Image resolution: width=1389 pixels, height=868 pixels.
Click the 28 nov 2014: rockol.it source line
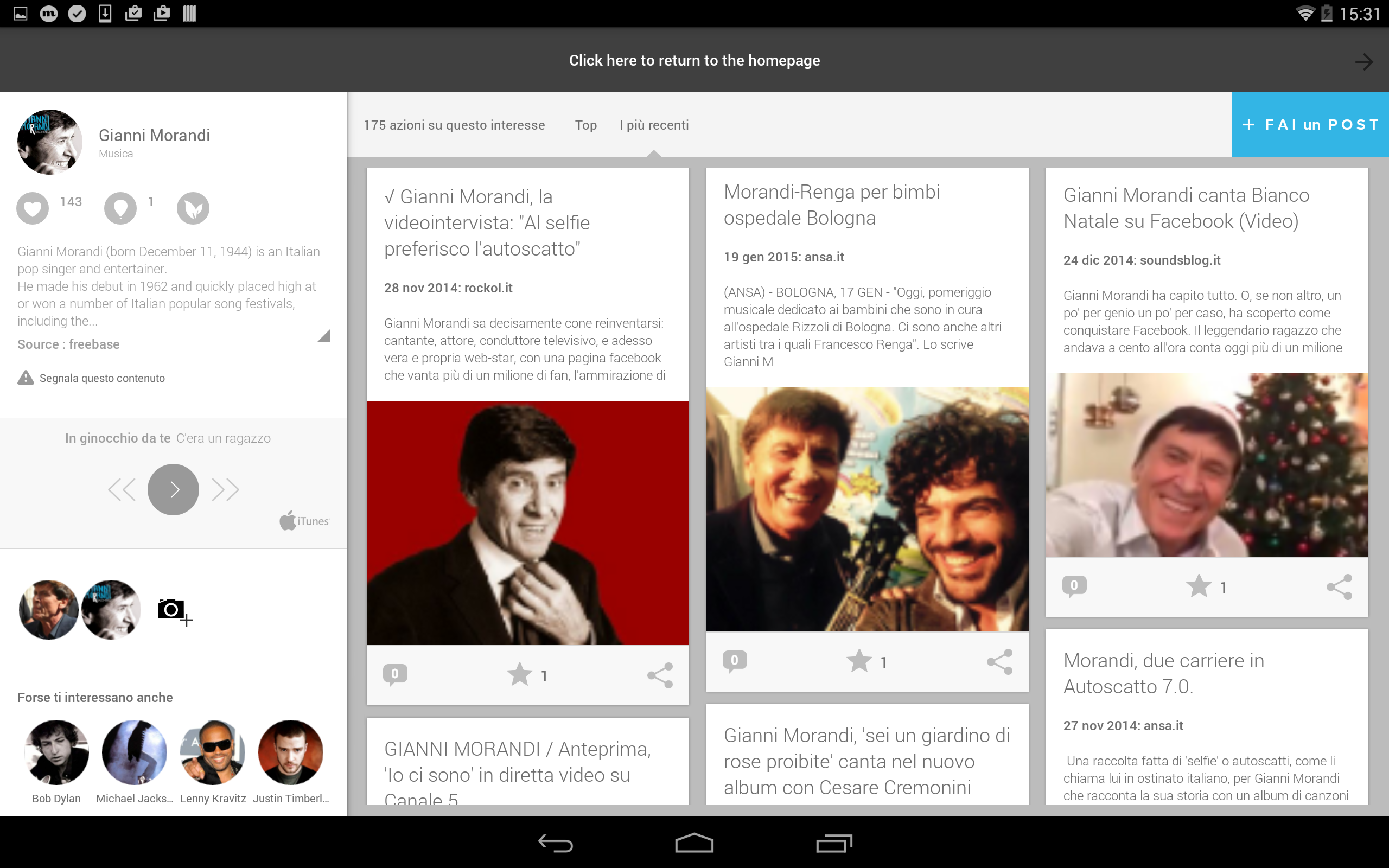tap(448, 288)
